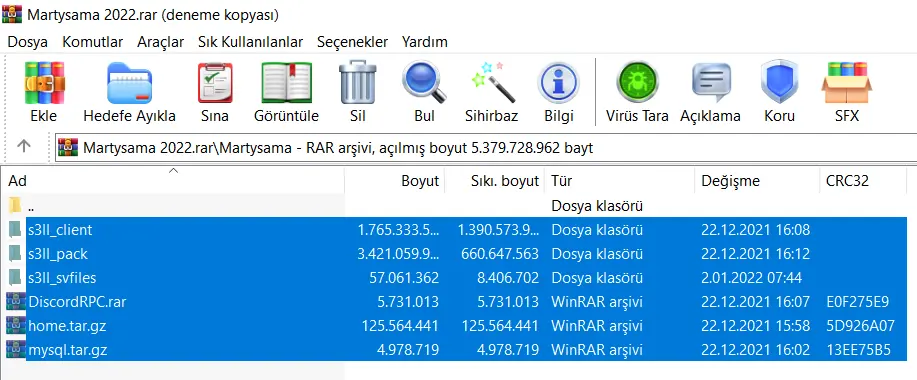Open the Dosya menu

click(27, 42)
